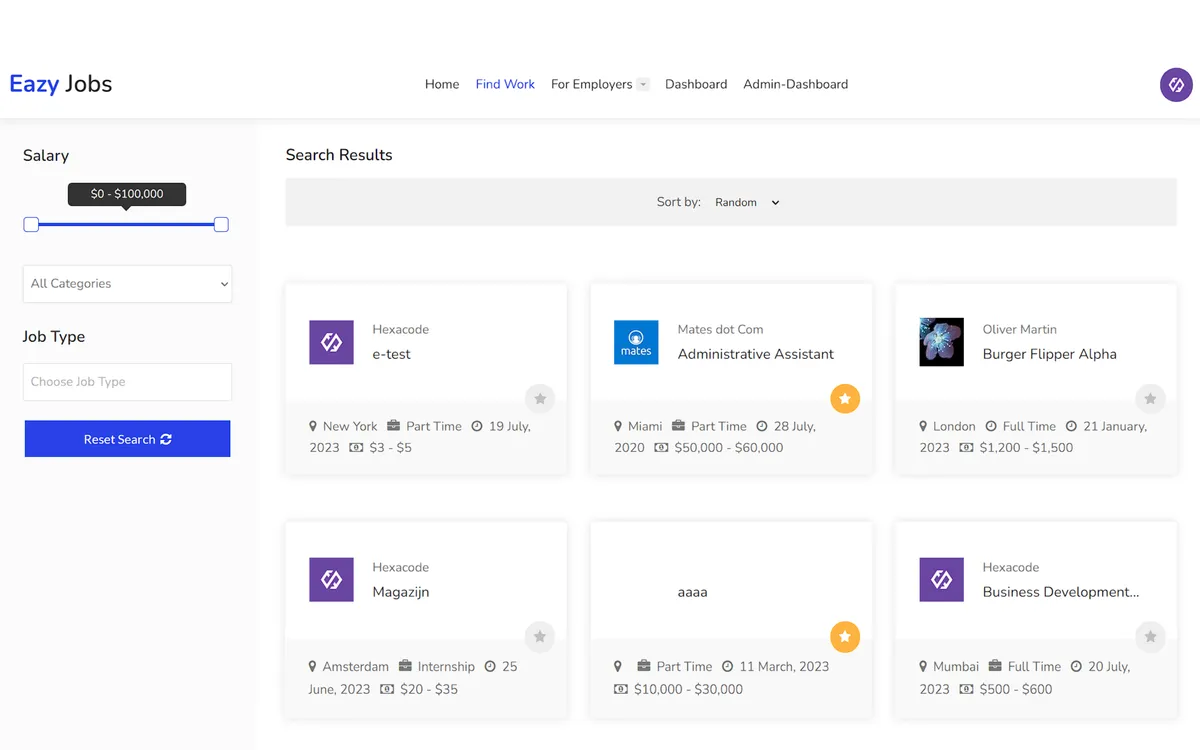The image size is (1200, 750).
Task: Unstar the Administrative Assistant job
Action: click(x=845, y=399)
